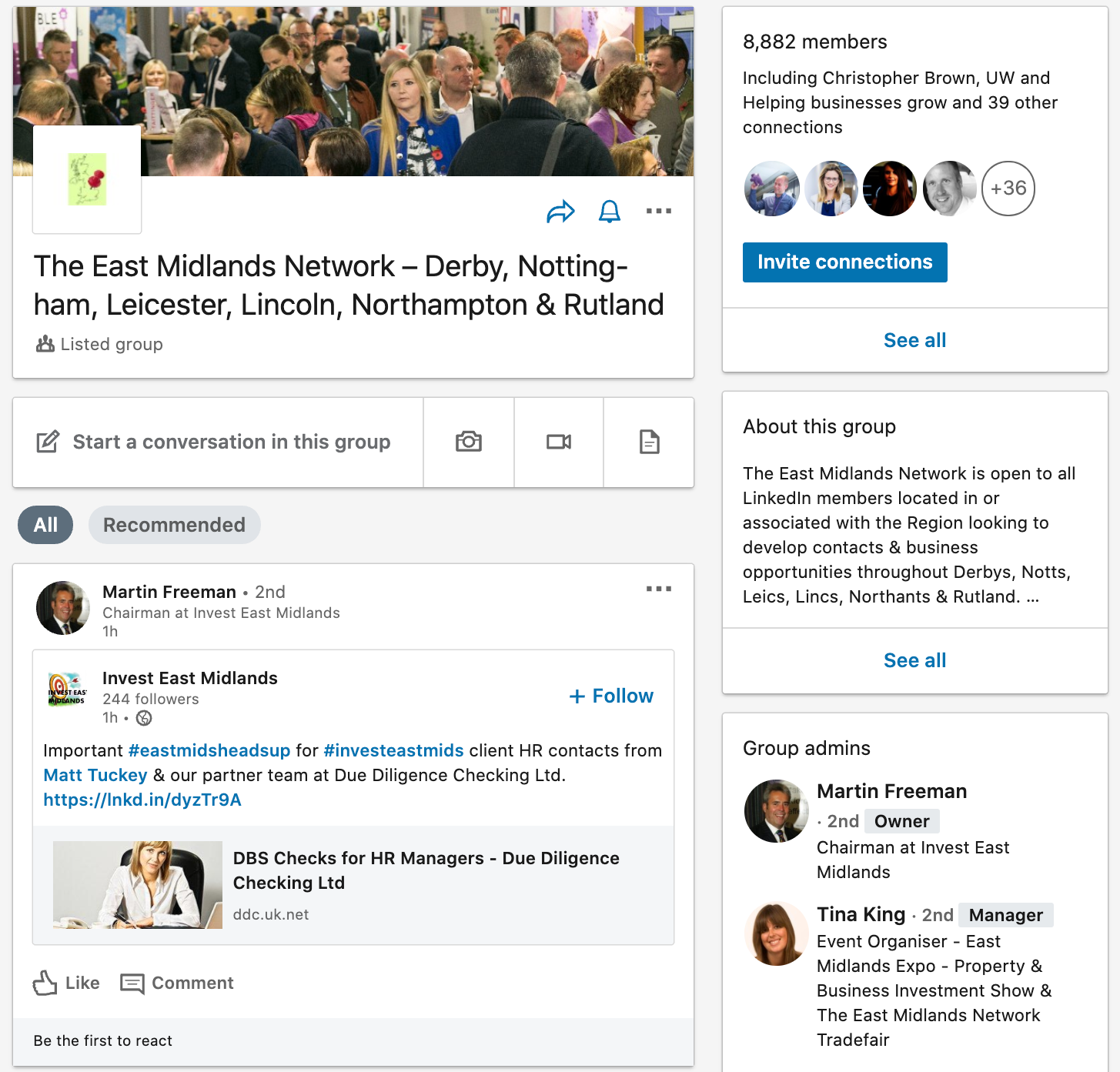Image resolution: width=1120 pixels, height=1072 pixels.
Task: Follow Invest East Midlands
Action: [611, 696]
